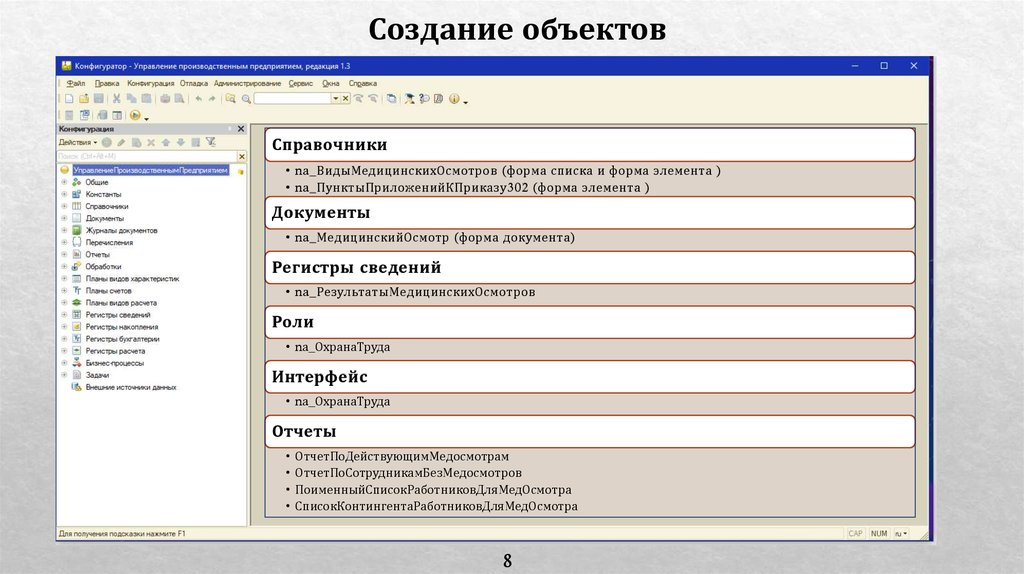Click the Add item icon in Конфигурация panel
The width and height of the screenshot is (1024, 574).
click(106, 142)
